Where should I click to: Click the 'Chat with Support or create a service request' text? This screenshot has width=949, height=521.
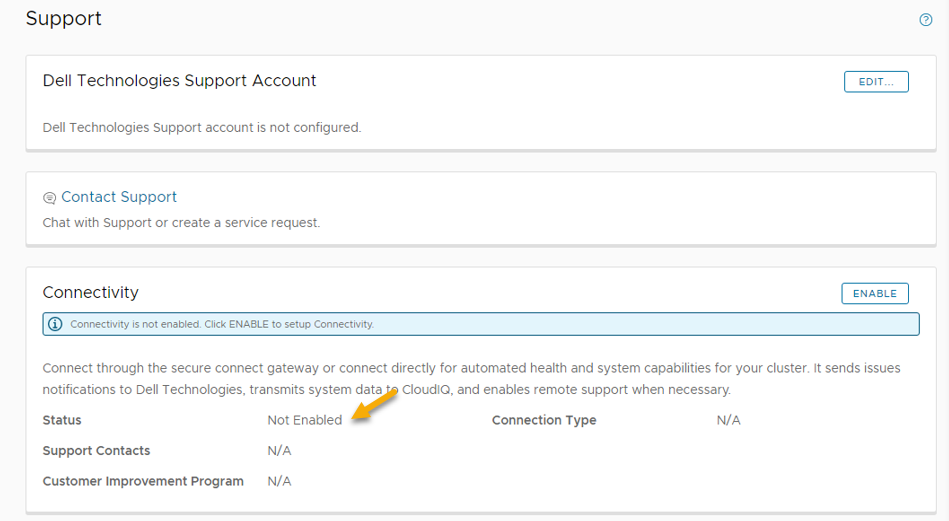pyautogui.click(x=181, y=223)
